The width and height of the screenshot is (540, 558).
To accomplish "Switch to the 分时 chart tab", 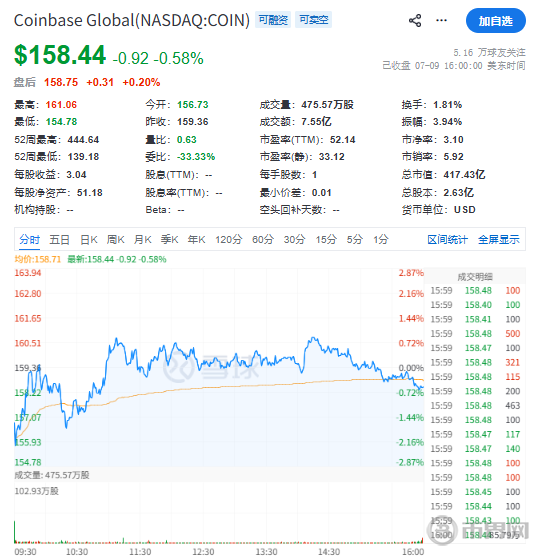I will point(30,239).
